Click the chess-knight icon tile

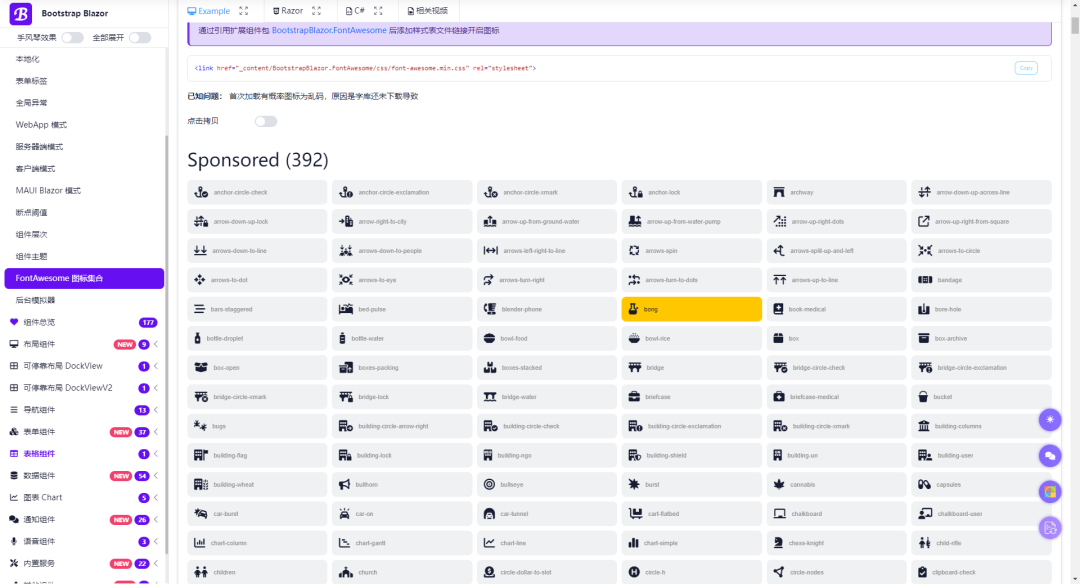(x=836, y=543)
